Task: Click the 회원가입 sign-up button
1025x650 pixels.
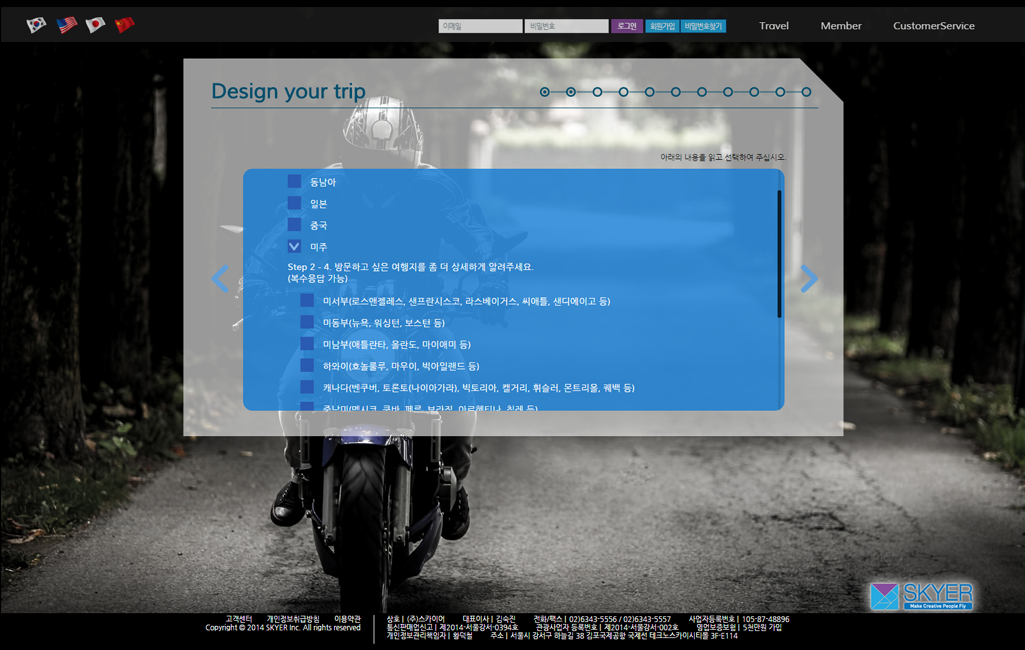Action: point(662,26)
